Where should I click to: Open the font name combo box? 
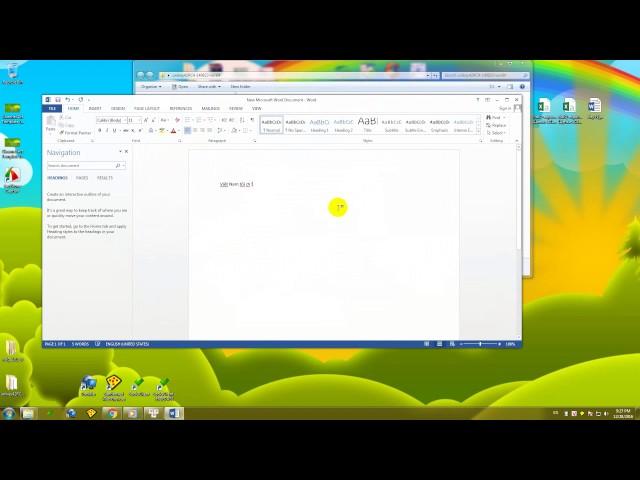tap(111, 120)
